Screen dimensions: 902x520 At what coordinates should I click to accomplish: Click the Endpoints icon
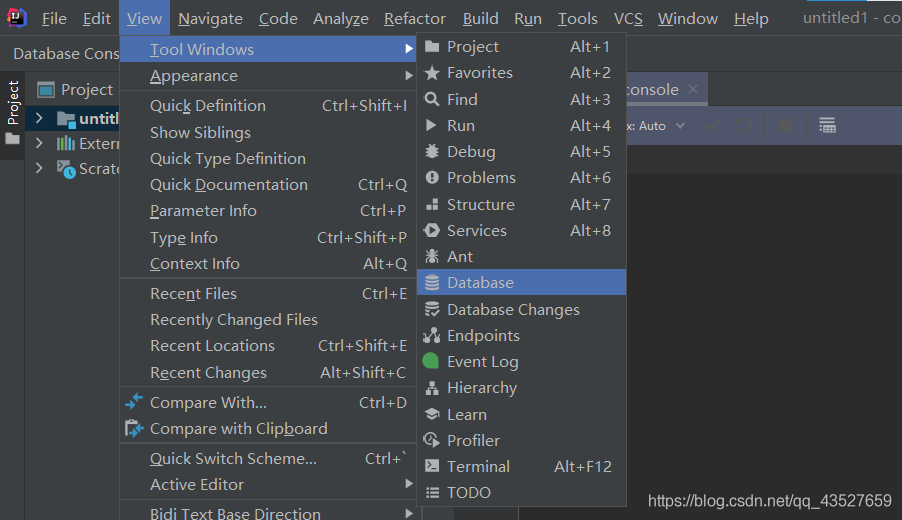click(x=432, y=336)
